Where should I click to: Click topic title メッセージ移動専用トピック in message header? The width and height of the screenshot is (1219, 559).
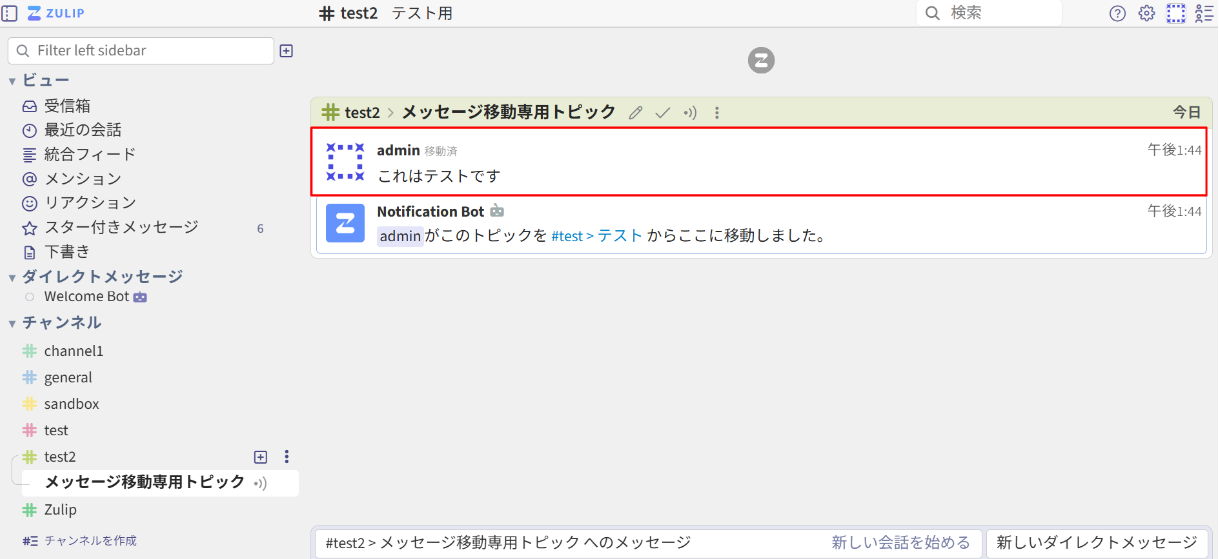click(509, 112)
